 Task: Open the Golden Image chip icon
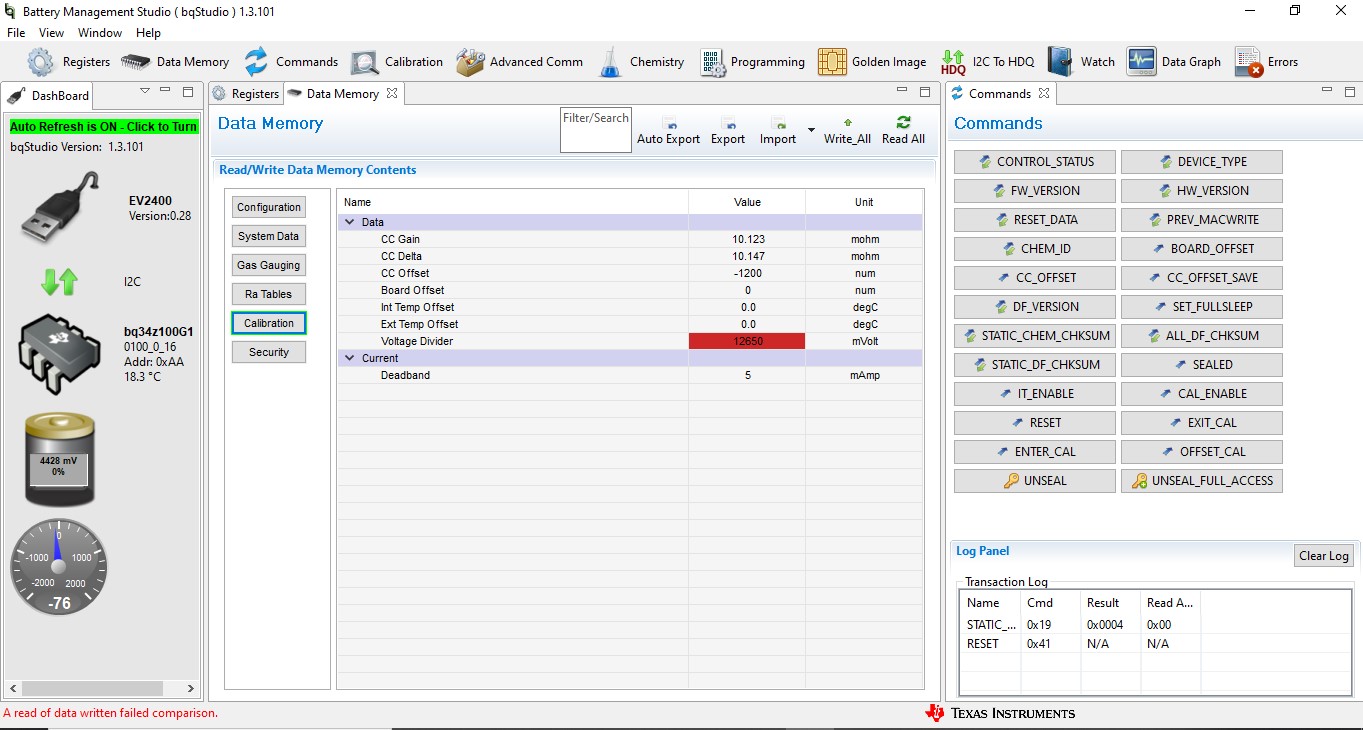832,62
